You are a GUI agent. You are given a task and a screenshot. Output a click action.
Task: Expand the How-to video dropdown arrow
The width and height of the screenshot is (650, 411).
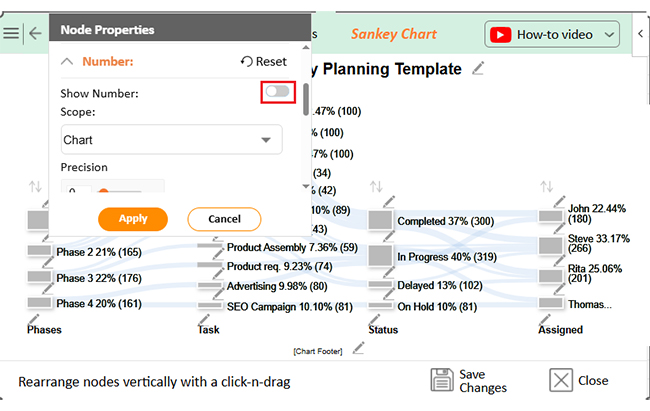(x=609, y=35)
